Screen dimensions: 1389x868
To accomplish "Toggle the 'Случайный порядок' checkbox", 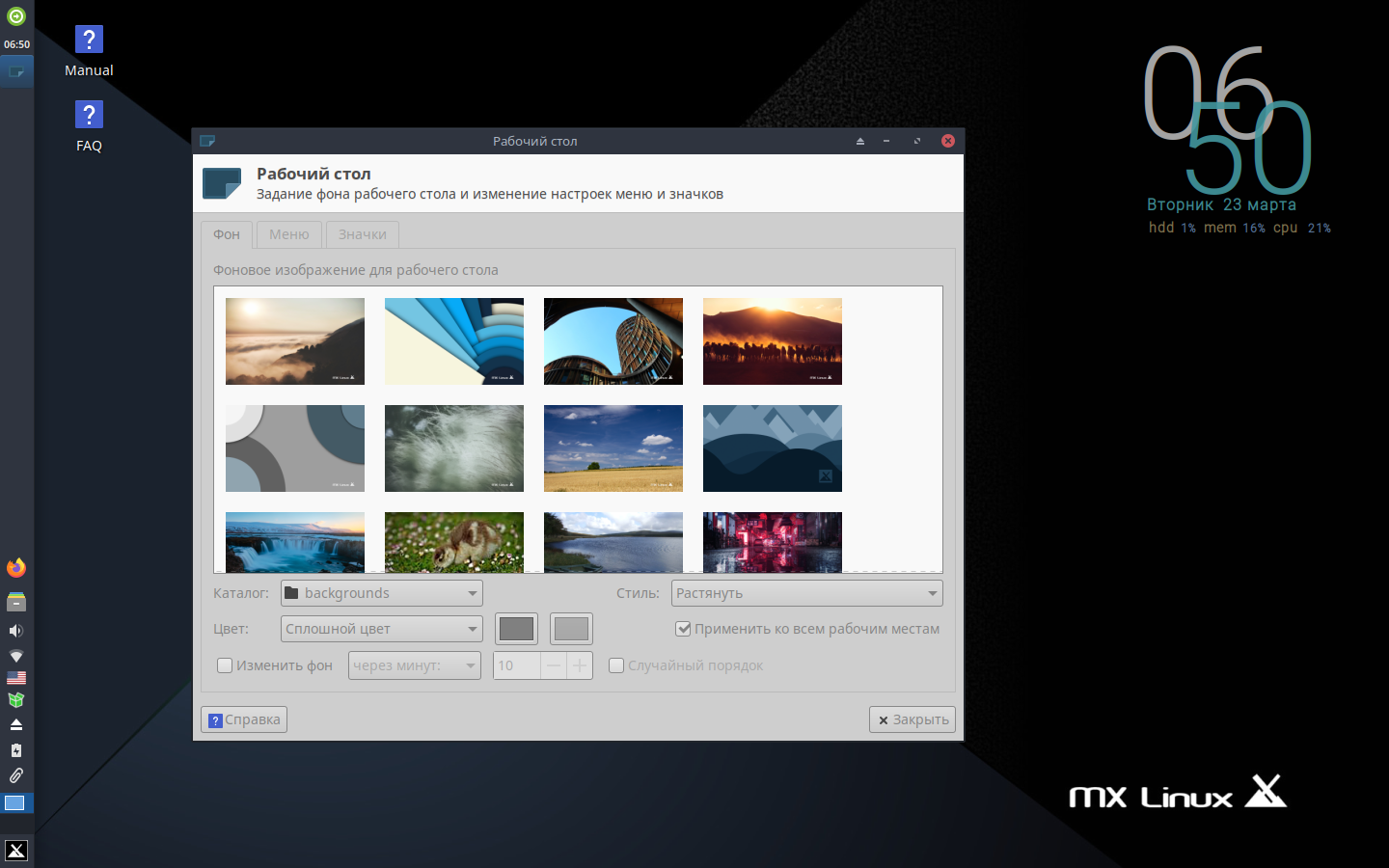I will (x=617, y=665).
